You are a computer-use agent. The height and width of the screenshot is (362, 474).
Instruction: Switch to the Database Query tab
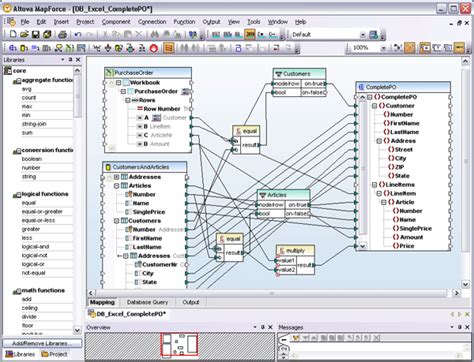[x=147, y=302]
